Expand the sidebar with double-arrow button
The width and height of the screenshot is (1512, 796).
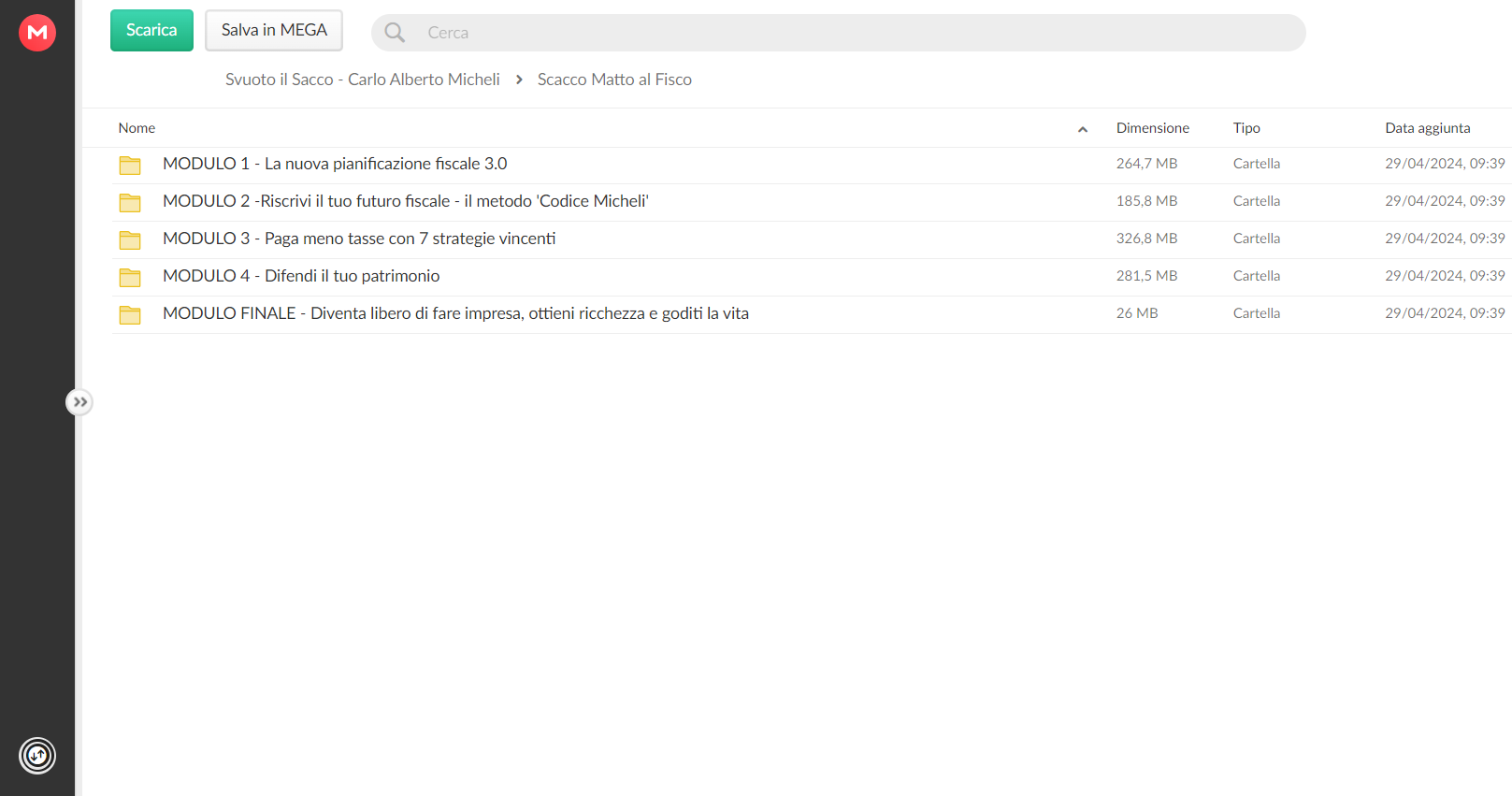[x=79, y=402]
